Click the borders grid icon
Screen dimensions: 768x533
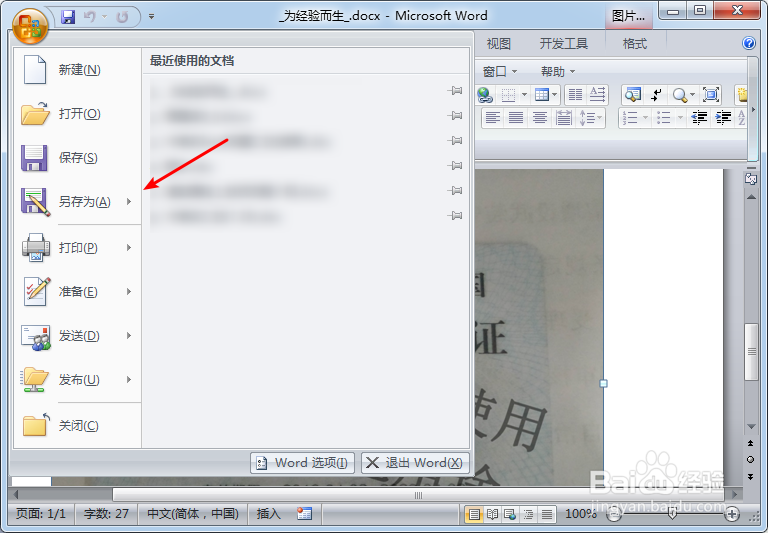(x=509, y=95)
